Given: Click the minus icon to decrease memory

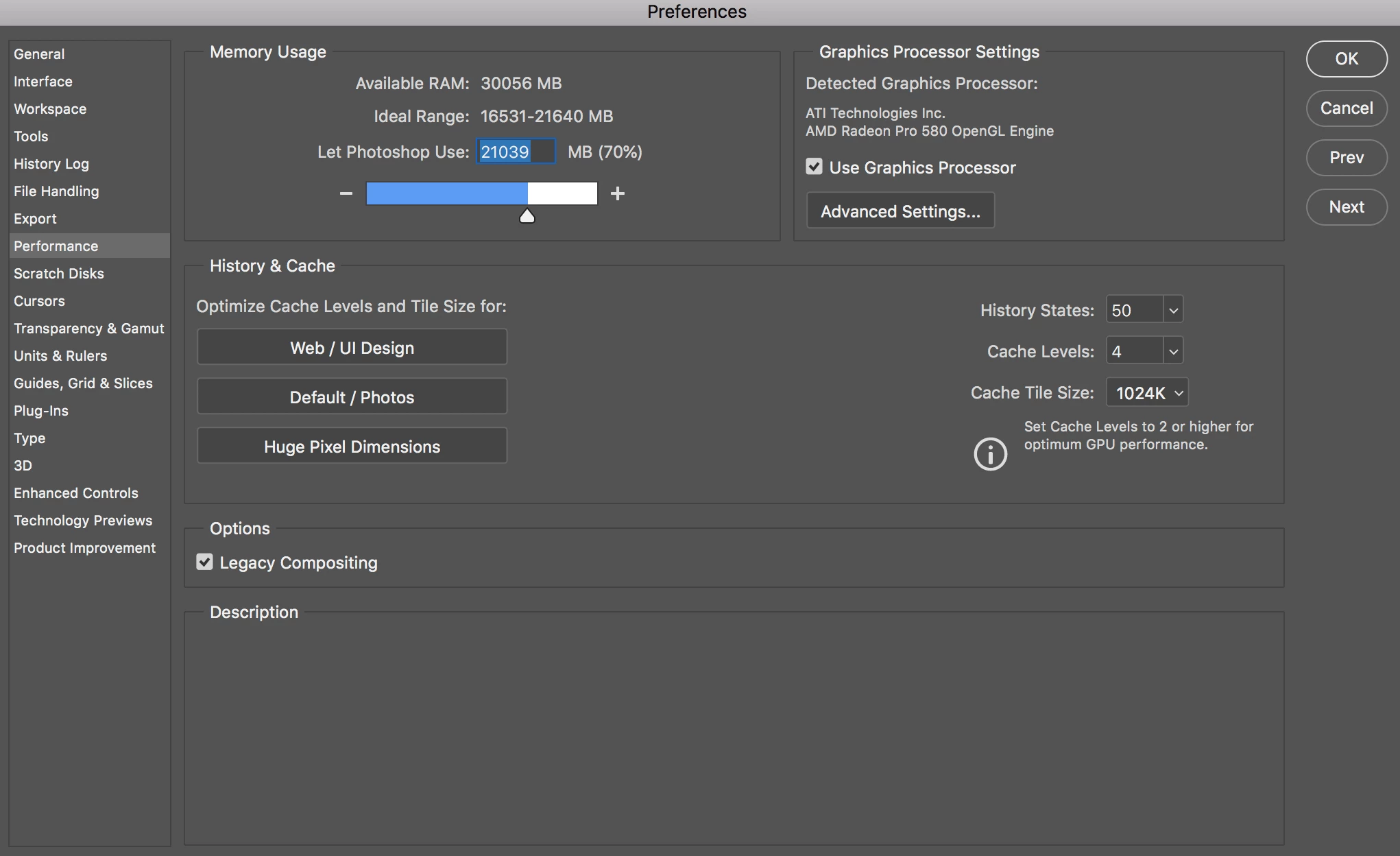Looking at the screenshot, I should click(346, 193).
